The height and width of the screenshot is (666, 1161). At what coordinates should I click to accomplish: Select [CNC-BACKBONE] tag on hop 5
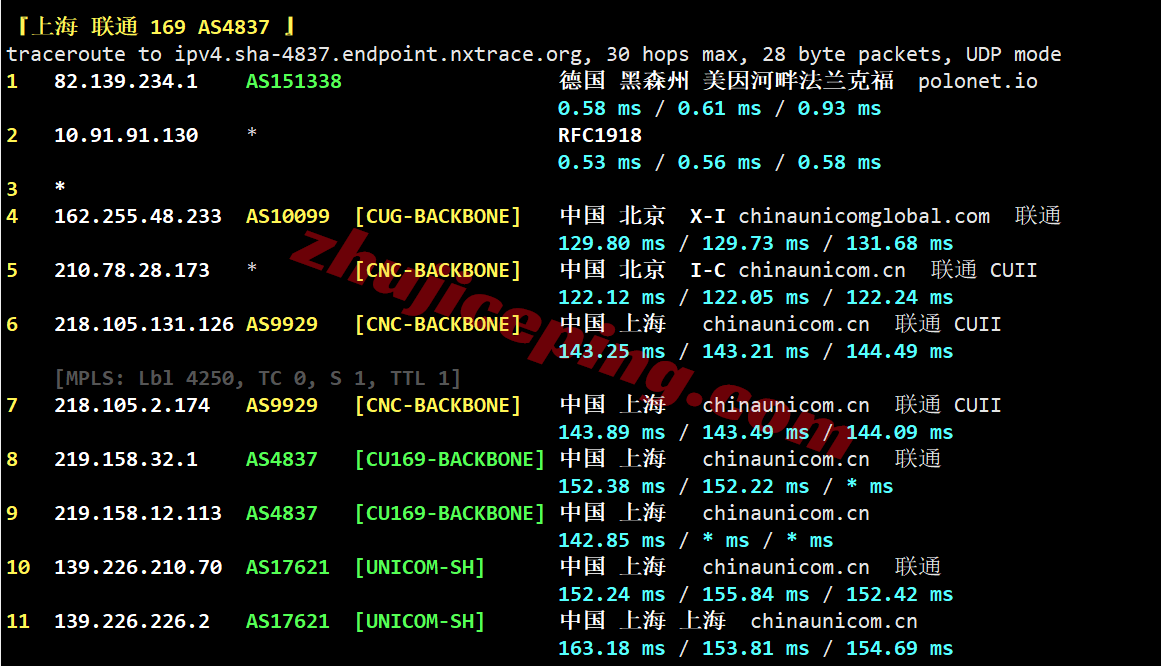click(x=438, y=270)
